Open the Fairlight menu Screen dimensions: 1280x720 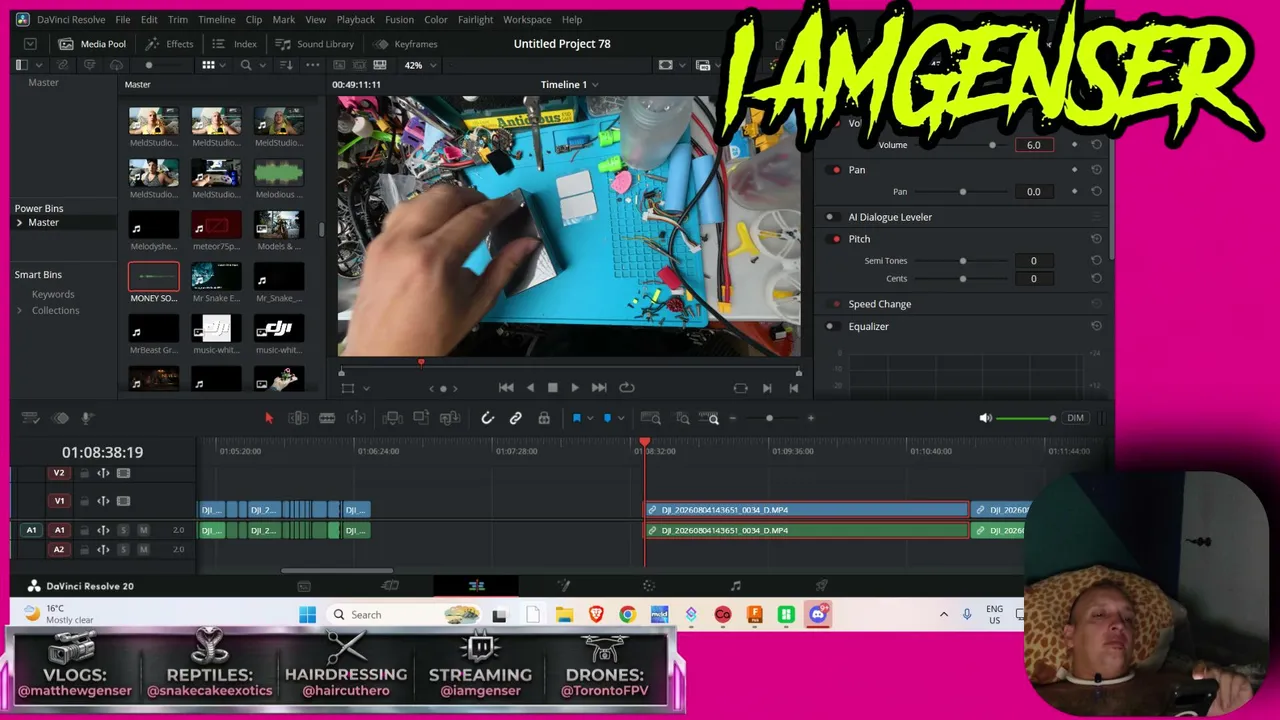(475, 20)
